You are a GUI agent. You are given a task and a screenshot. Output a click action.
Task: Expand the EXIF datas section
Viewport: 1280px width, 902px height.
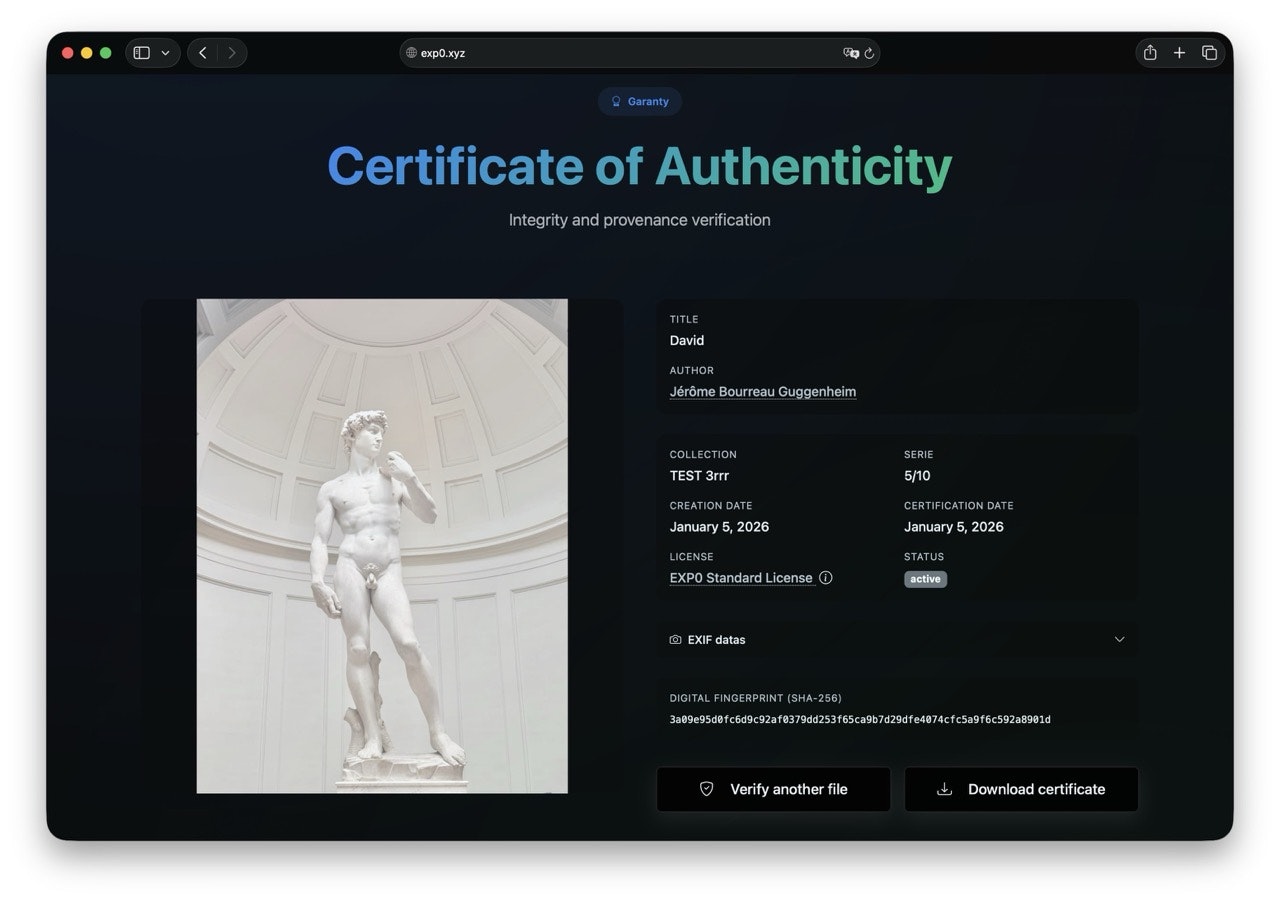[897, 640]
